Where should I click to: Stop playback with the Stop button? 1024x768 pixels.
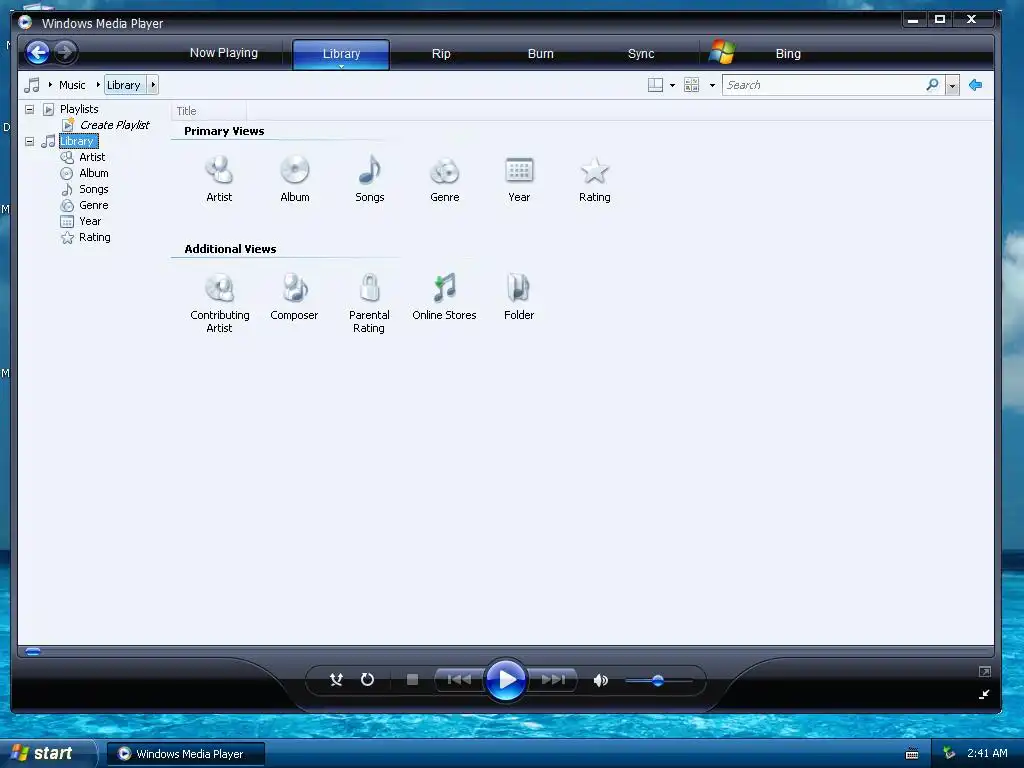click(x=412, y=680)
